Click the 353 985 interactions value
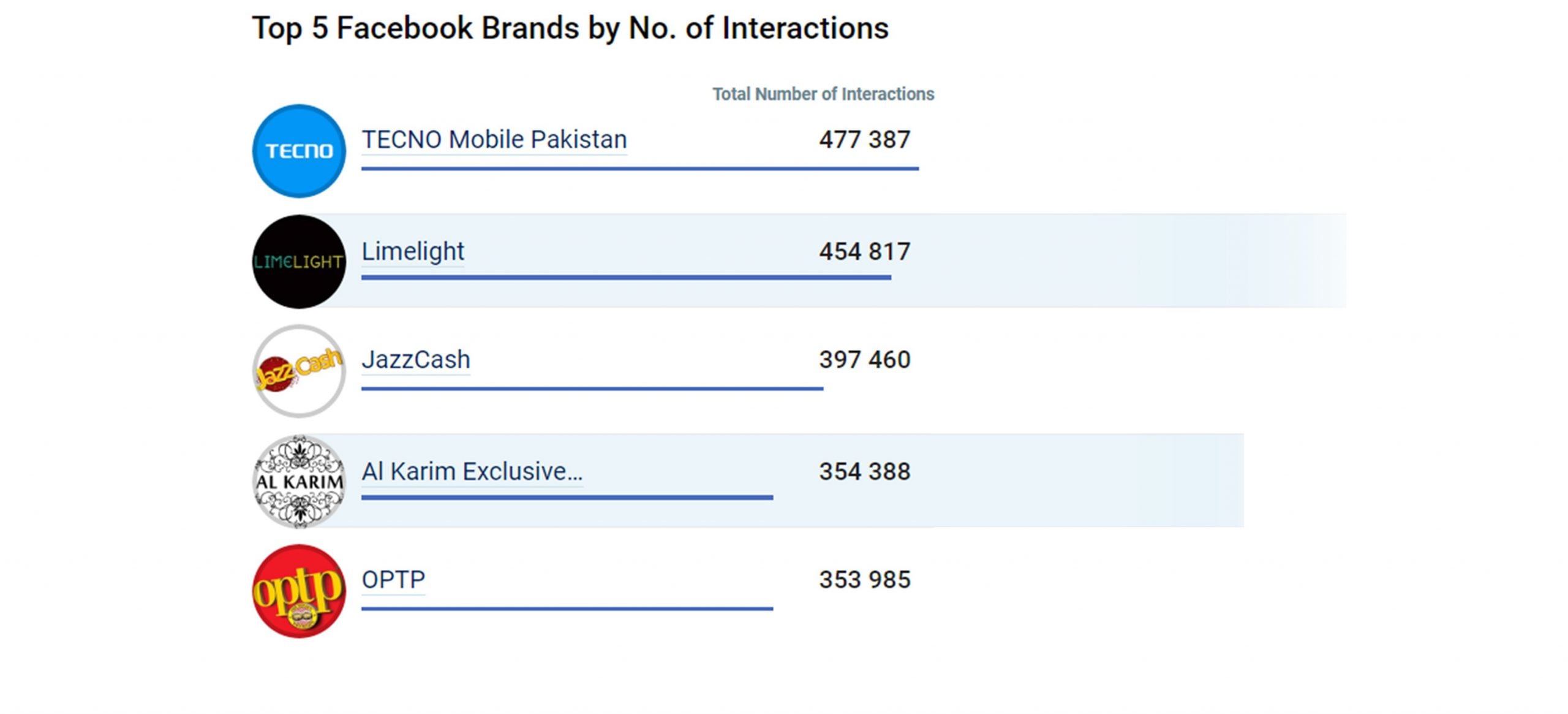Screen dimensions: 1568x714 [x=864, y=580]
